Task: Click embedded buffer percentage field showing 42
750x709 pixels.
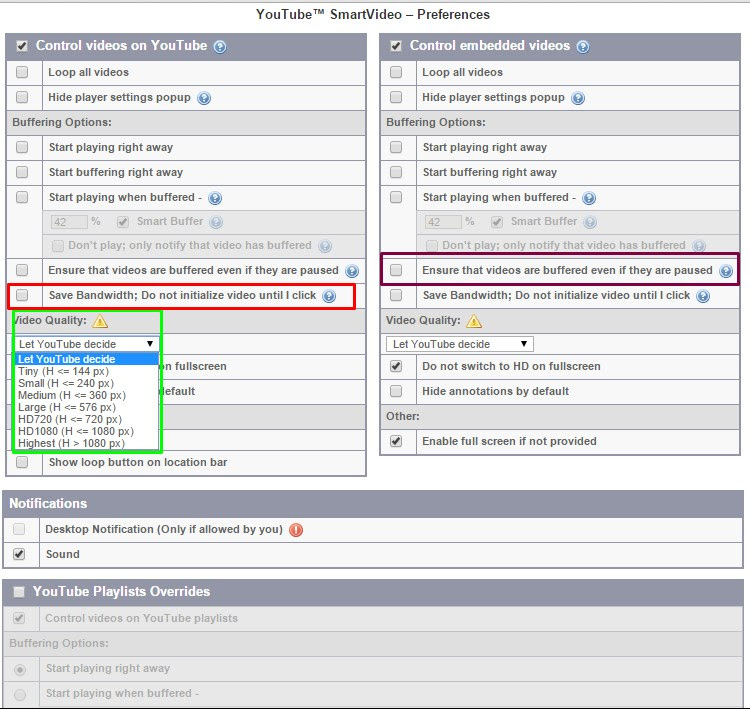Action: [443, 222]
